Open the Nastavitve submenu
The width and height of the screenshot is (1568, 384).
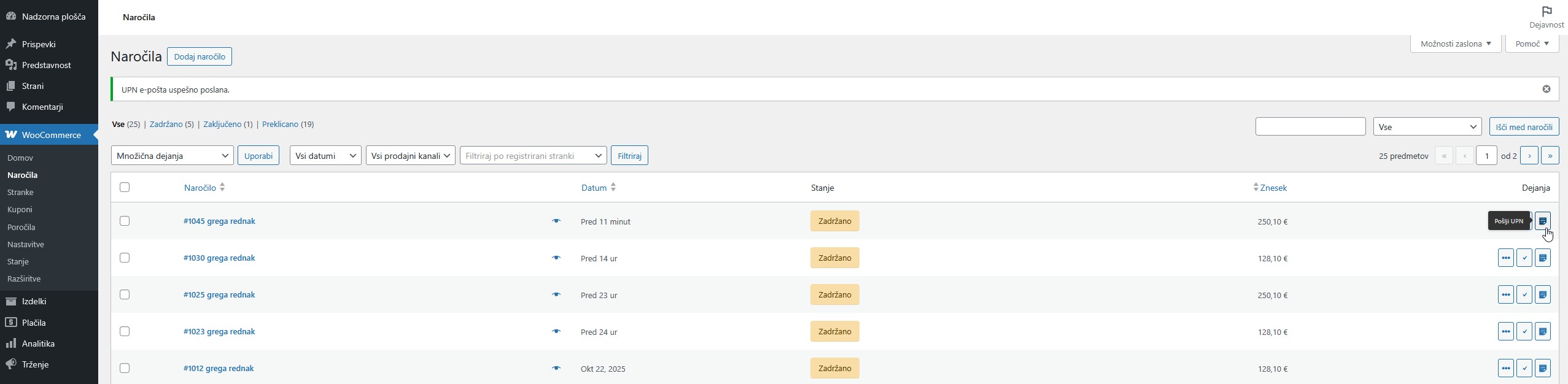click(x=26, y=244)
